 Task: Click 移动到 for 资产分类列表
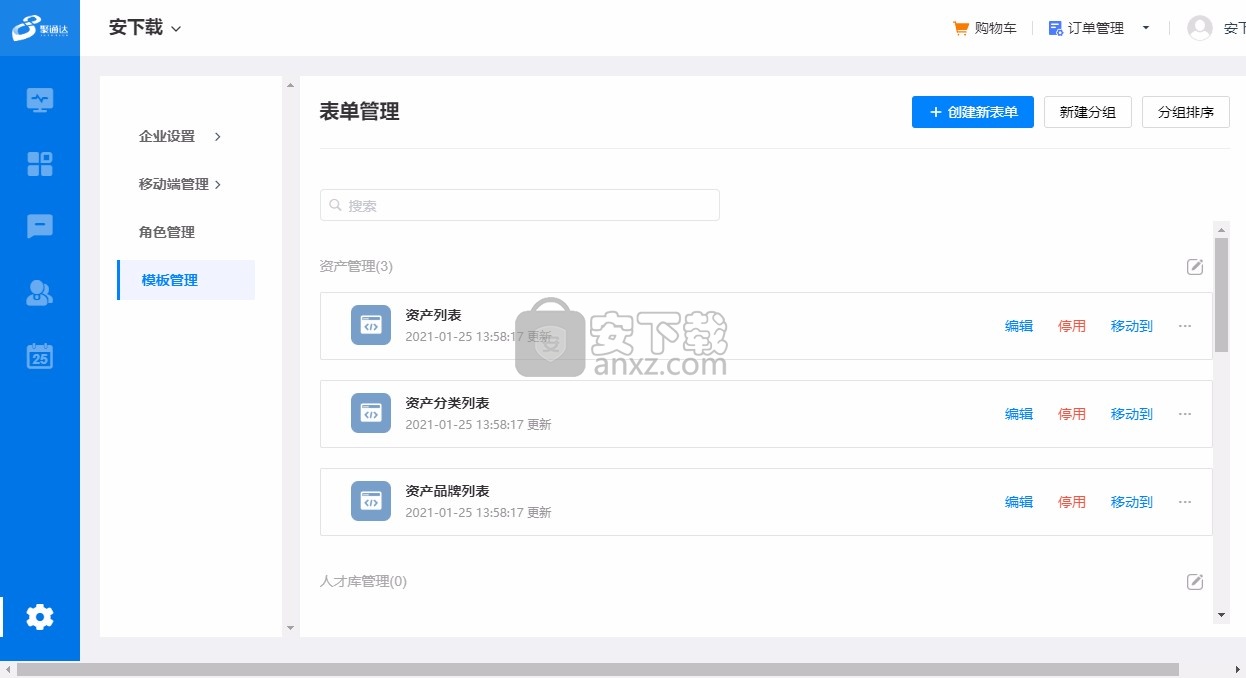1132,414
